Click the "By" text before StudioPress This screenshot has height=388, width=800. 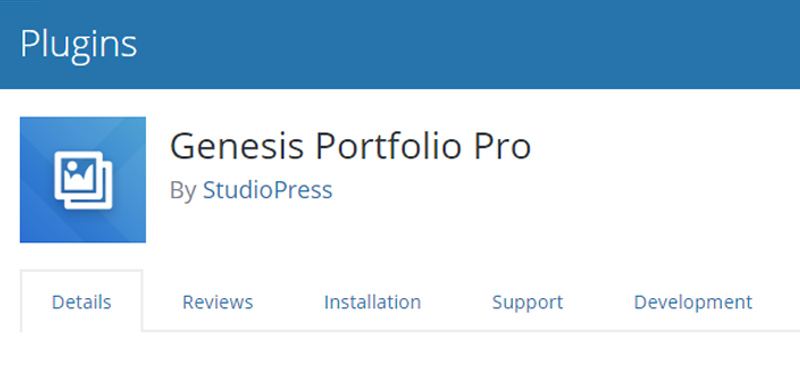183,191
